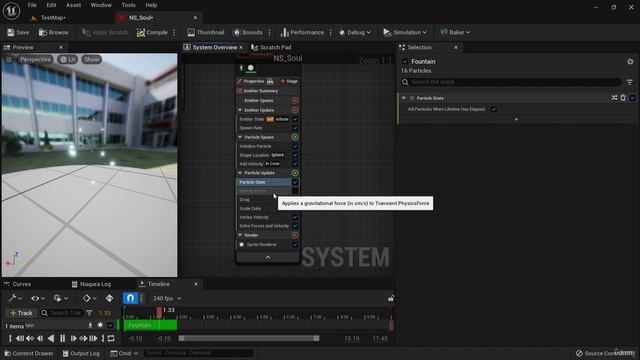Open the timeline wrench actions dropdown

click(15, 298)
